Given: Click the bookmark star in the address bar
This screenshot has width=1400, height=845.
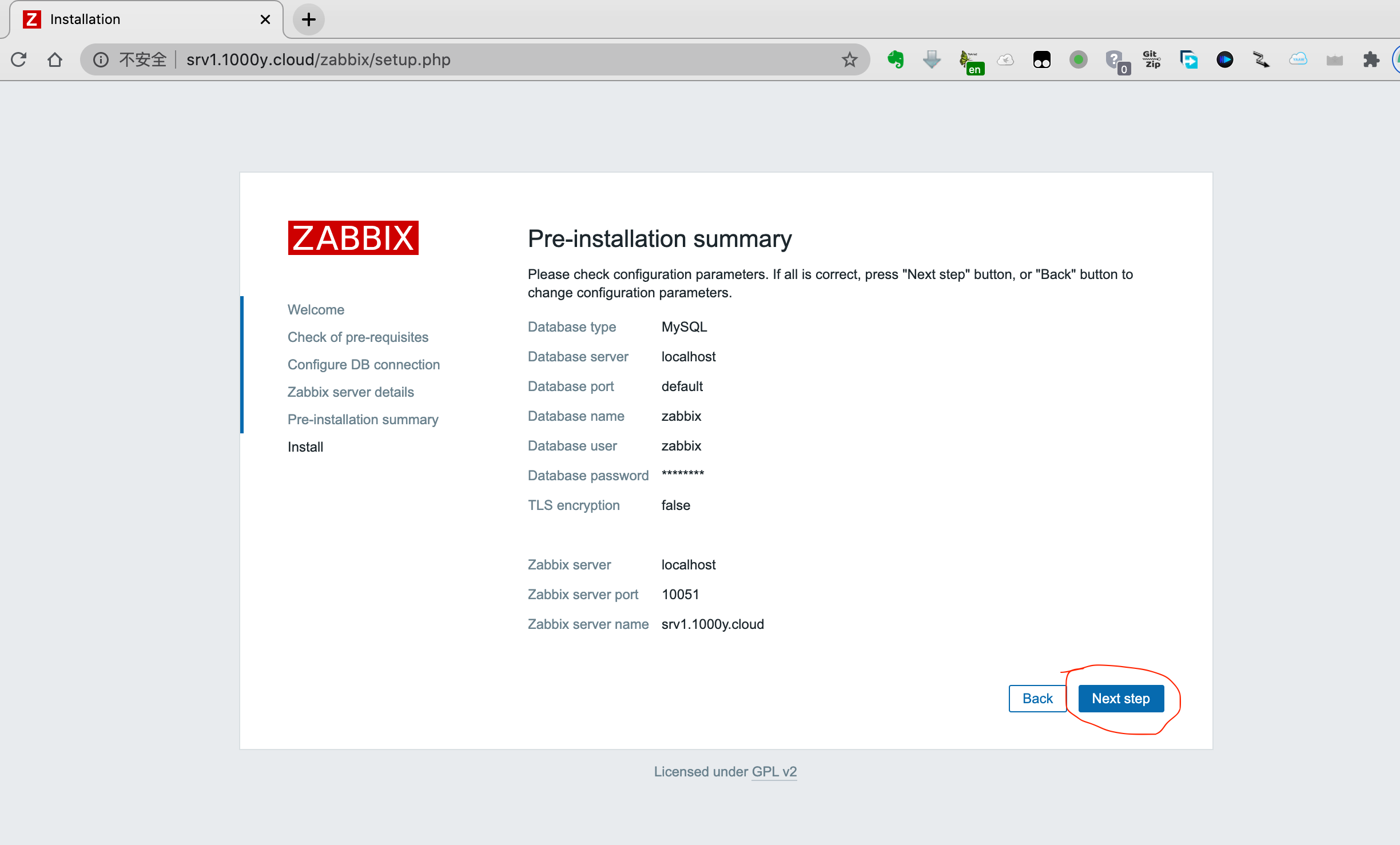Looking at the screenshot, I should point(850,59).
